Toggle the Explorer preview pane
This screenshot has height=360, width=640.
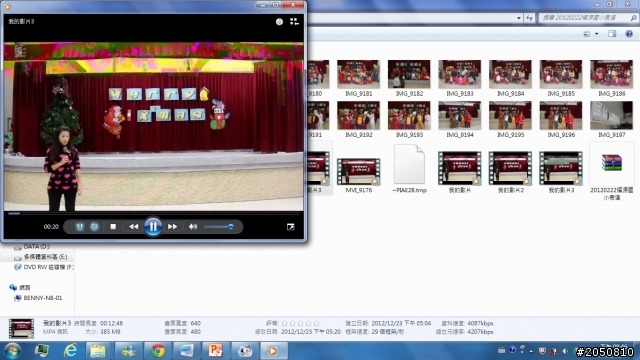pyautogui.click(x=612, y=34)
